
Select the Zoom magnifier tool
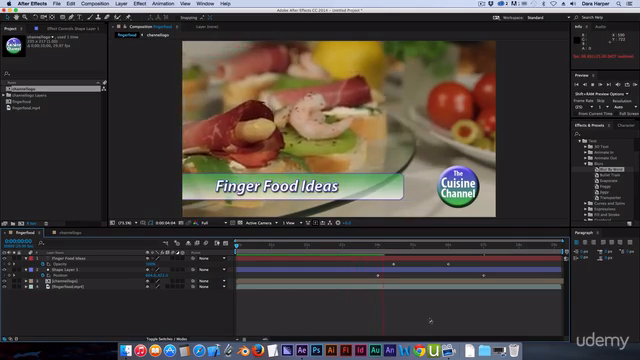point(24,17)
